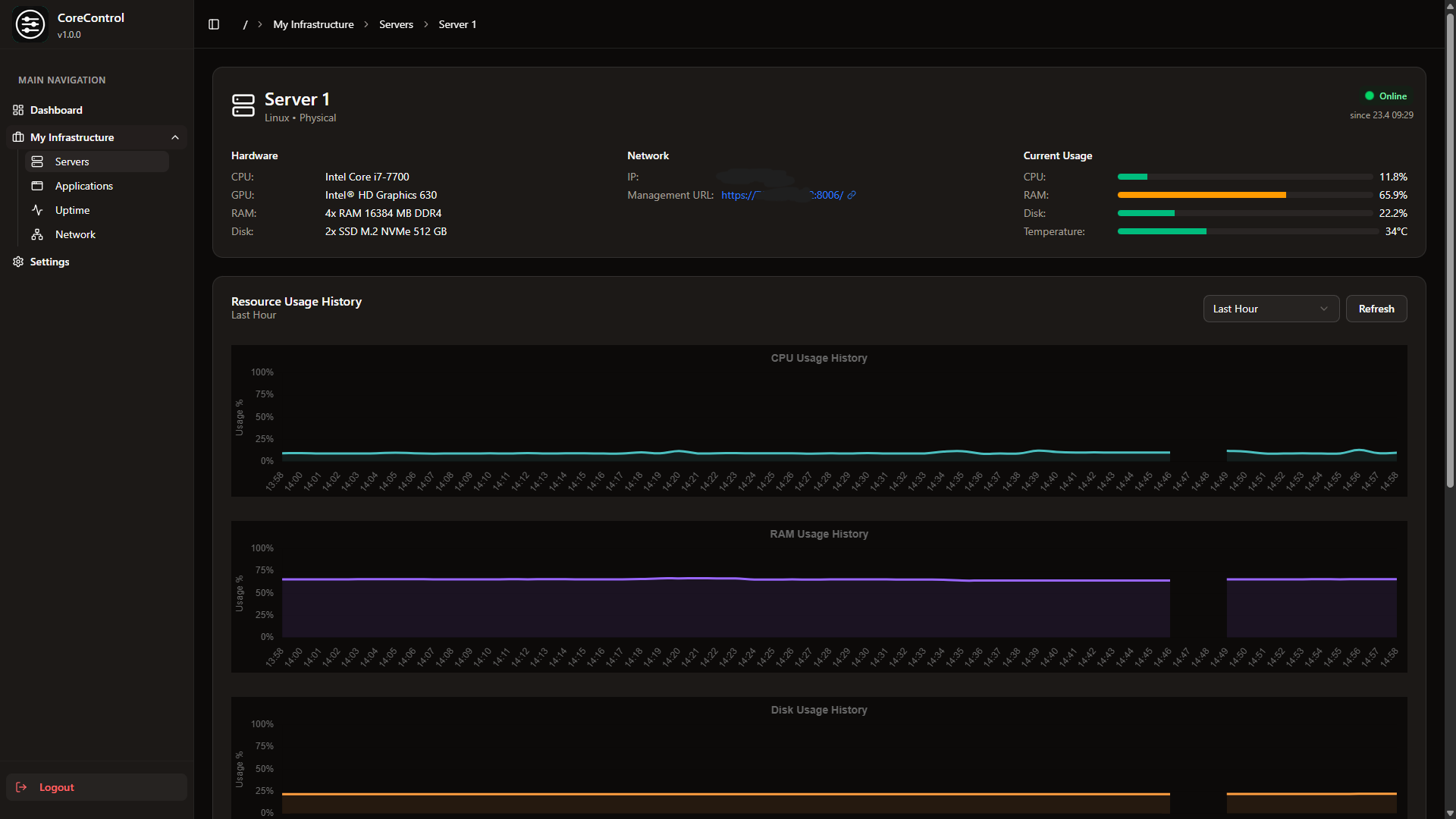This screenshot has height=819, width=1456.
Task: Select Servers in the breadcrumb trail
Action: point(396,24)
